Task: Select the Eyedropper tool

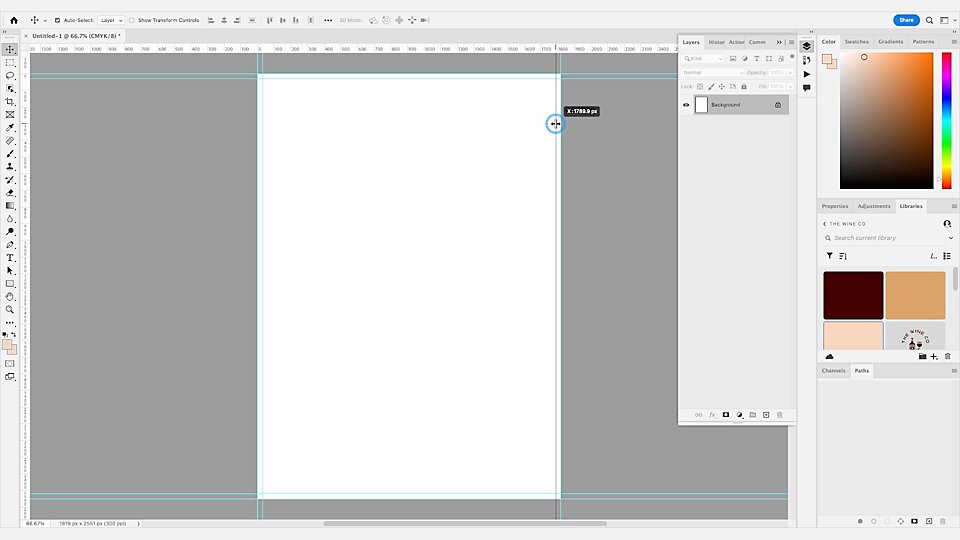Action: pyautogui.click(x=10, y=127)
